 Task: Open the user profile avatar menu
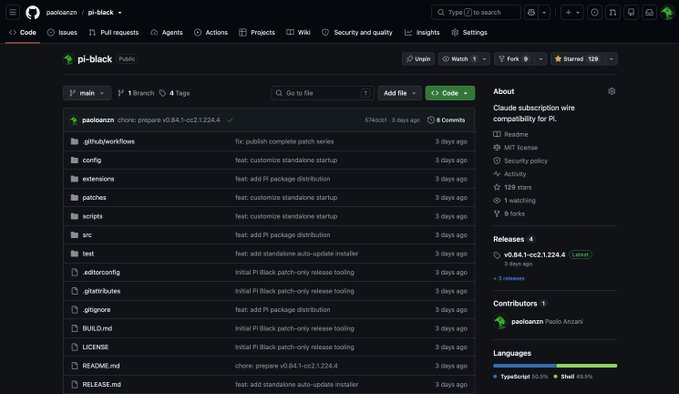tap(667, 13)
